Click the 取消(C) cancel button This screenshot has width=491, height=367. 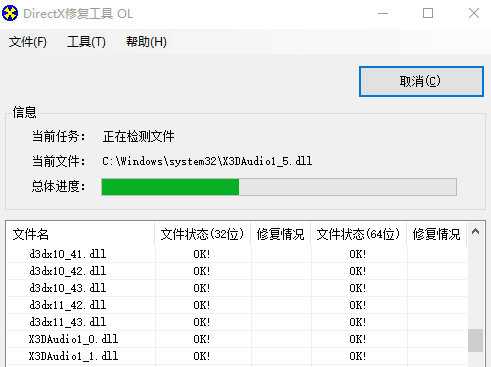point(421,81)
